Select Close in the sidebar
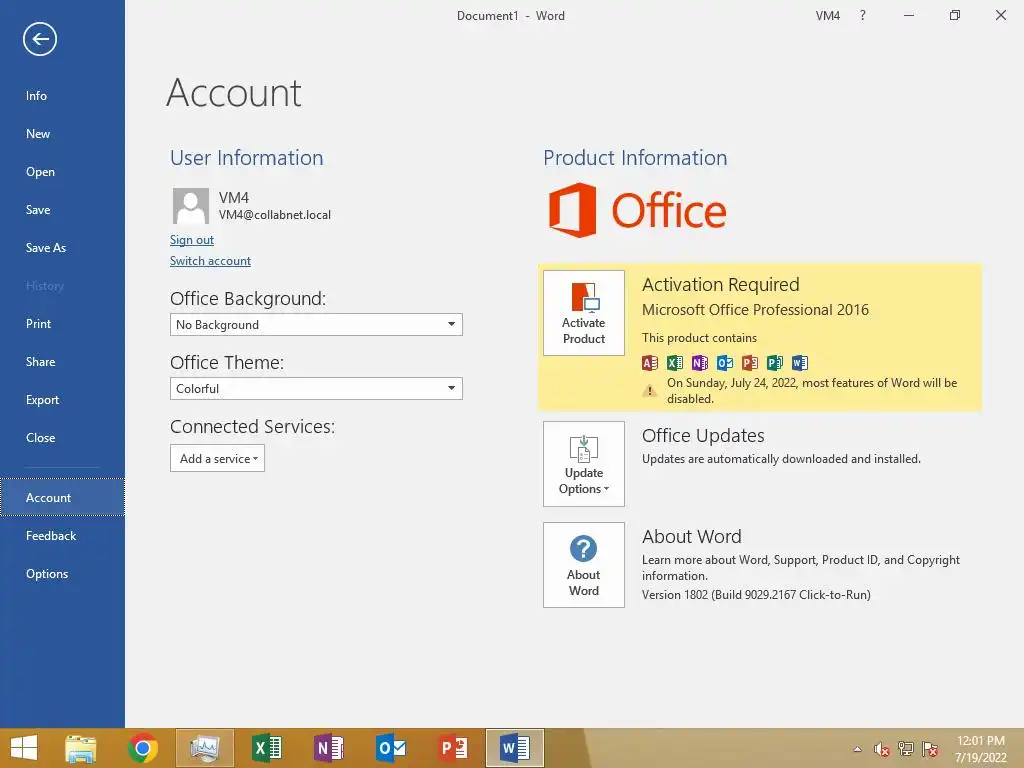 (x=40, y=438)
